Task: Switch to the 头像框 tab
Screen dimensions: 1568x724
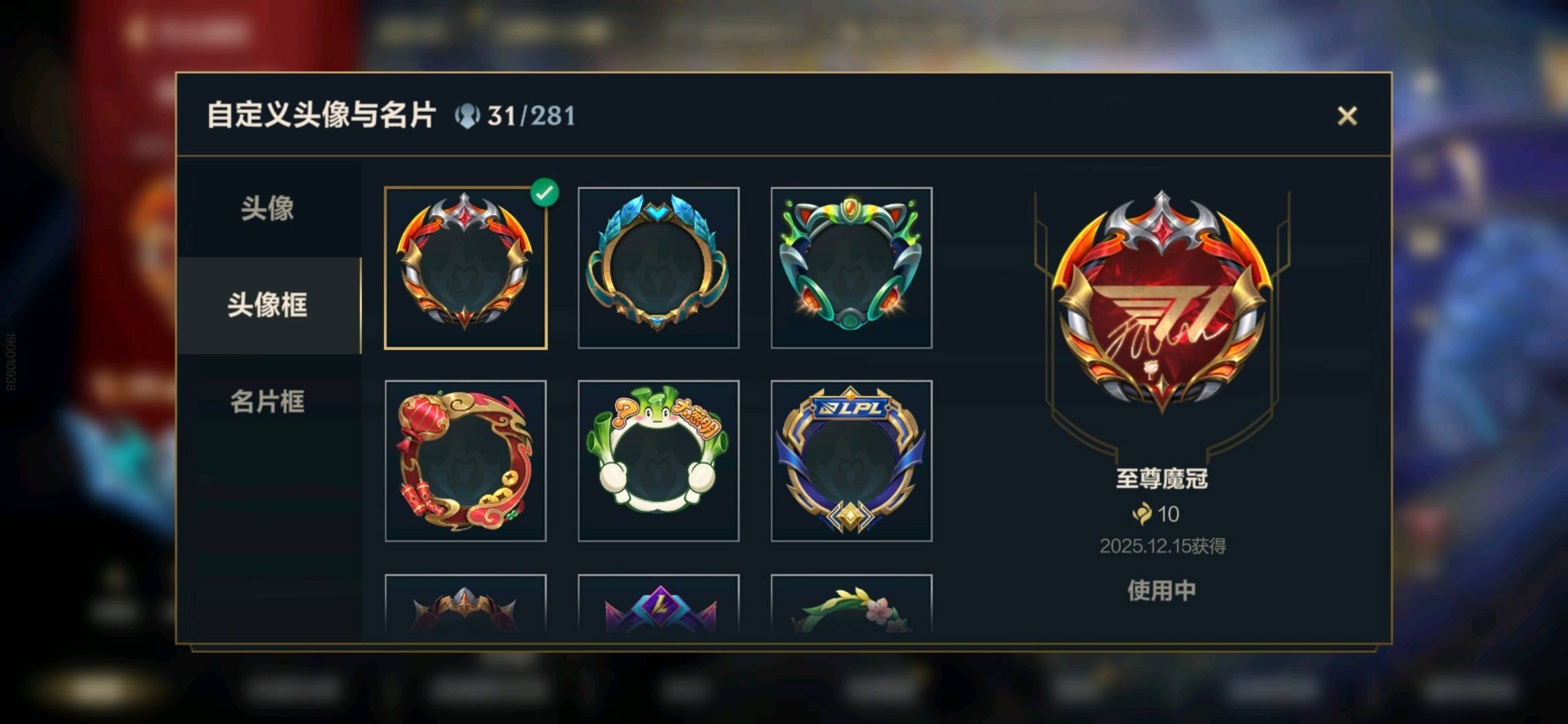Action: [x=268, y=306]
